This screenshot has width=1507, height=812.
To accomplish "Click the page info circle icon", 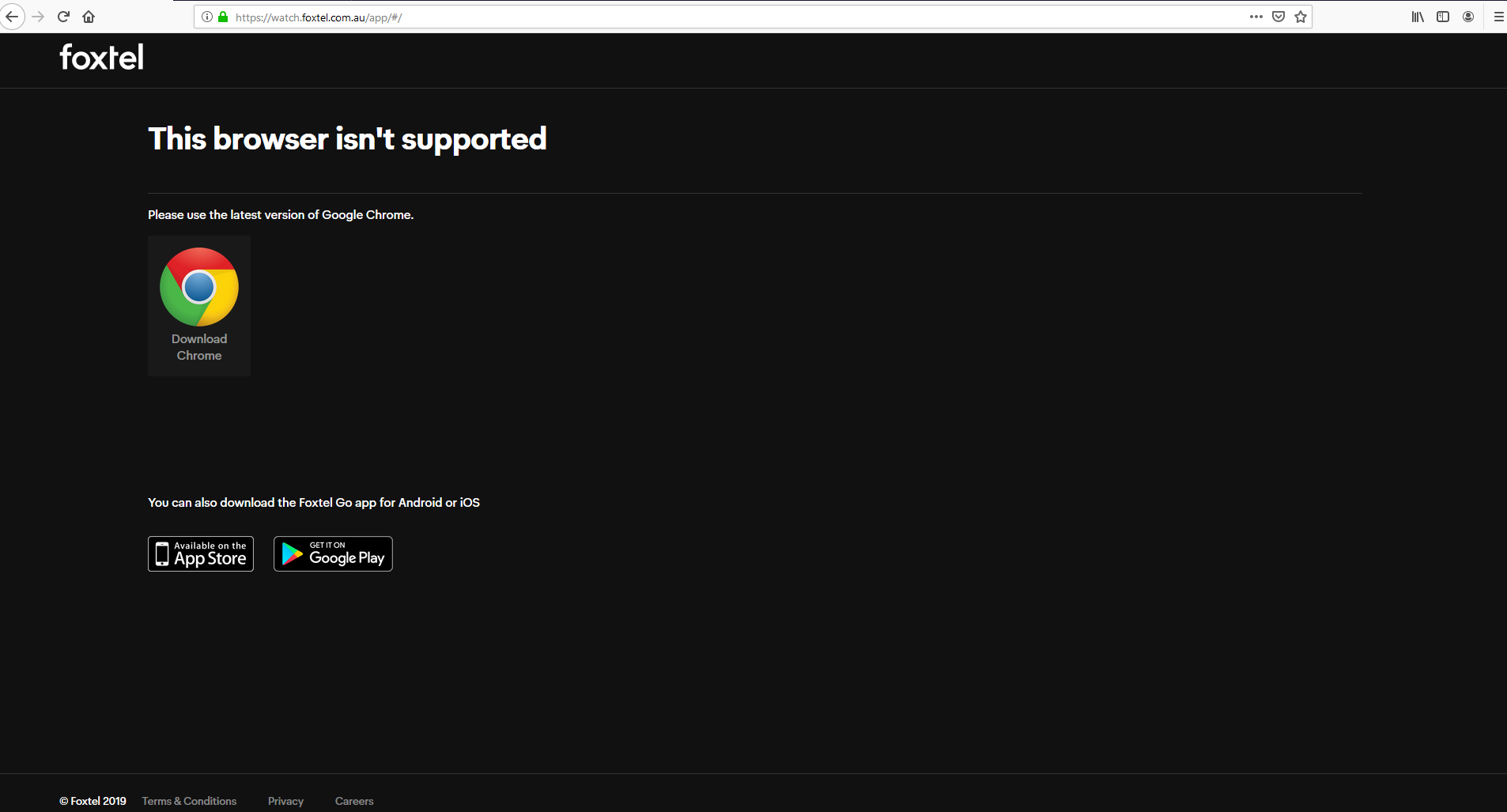I will [206, 17].
